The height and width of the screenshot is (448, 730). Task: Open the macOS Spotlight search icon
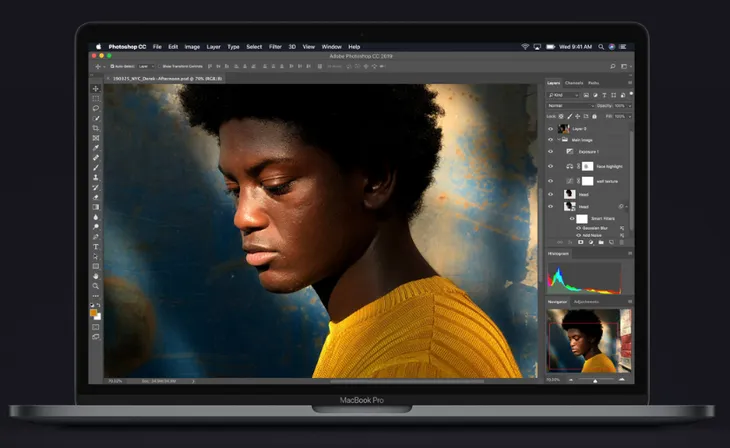click(x=601, y=47)
